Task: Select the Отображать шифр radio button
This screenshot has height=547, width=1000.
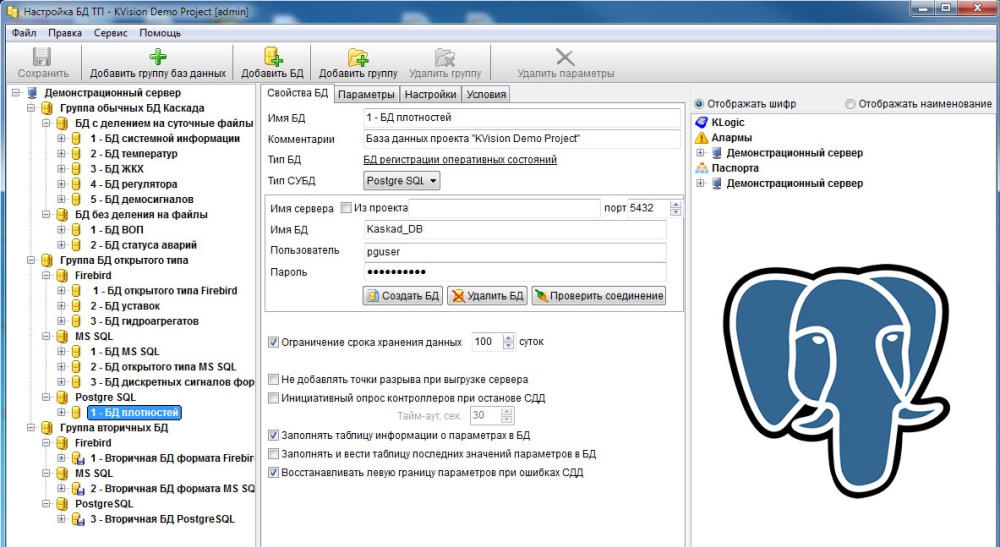Action: click(699, 104)
